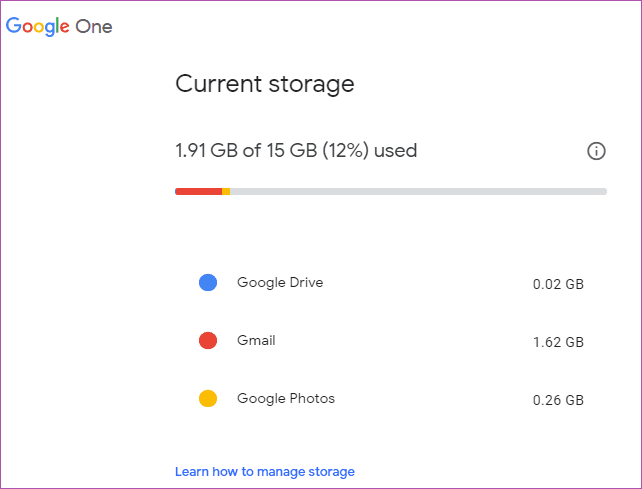Image resolution: width=642 pixels, height=489 pixels.
Task: Click the 1.62 GB Gmail value
Action: coord(558,342)
